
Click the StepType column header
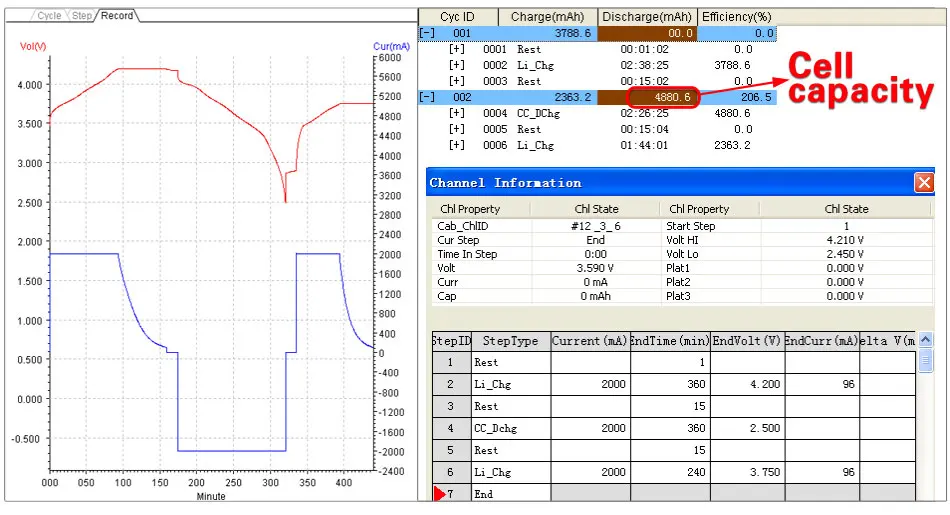(511, 341)
